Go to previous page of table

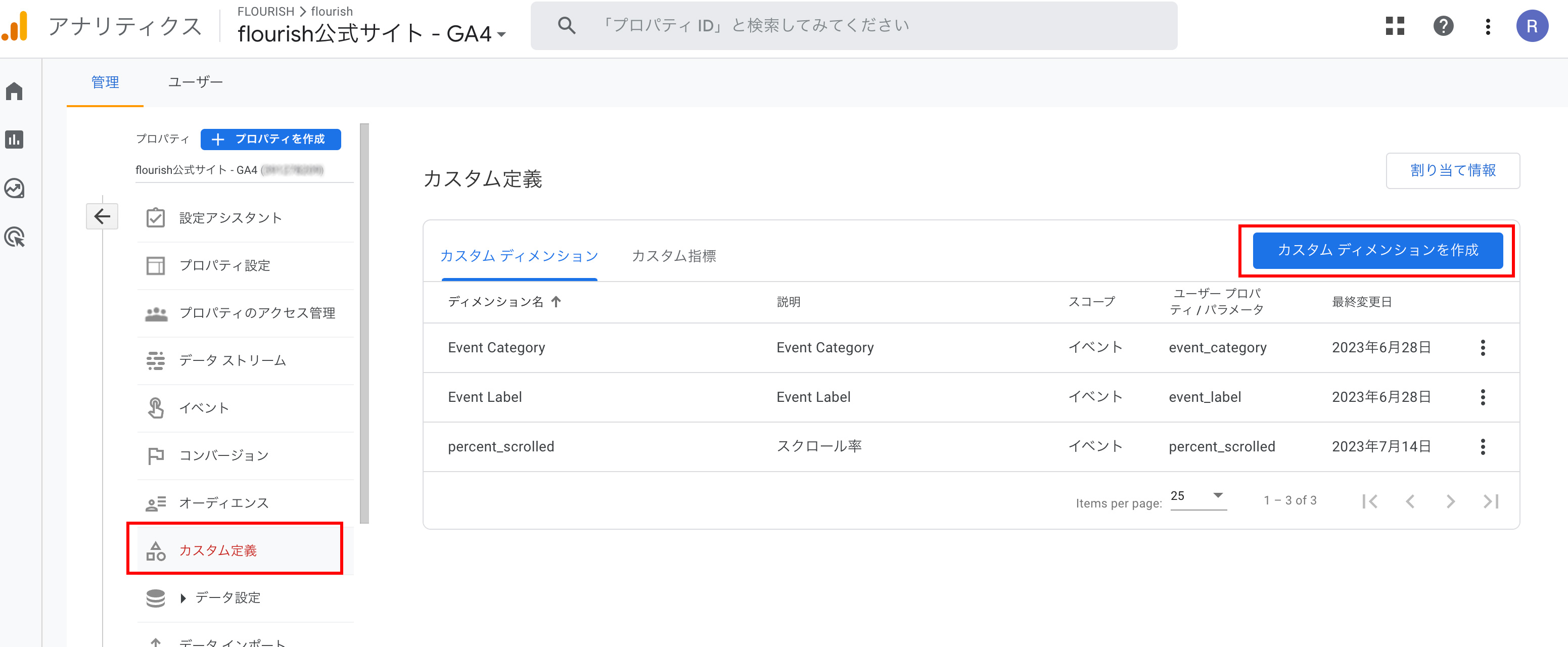pos(1410,501)
